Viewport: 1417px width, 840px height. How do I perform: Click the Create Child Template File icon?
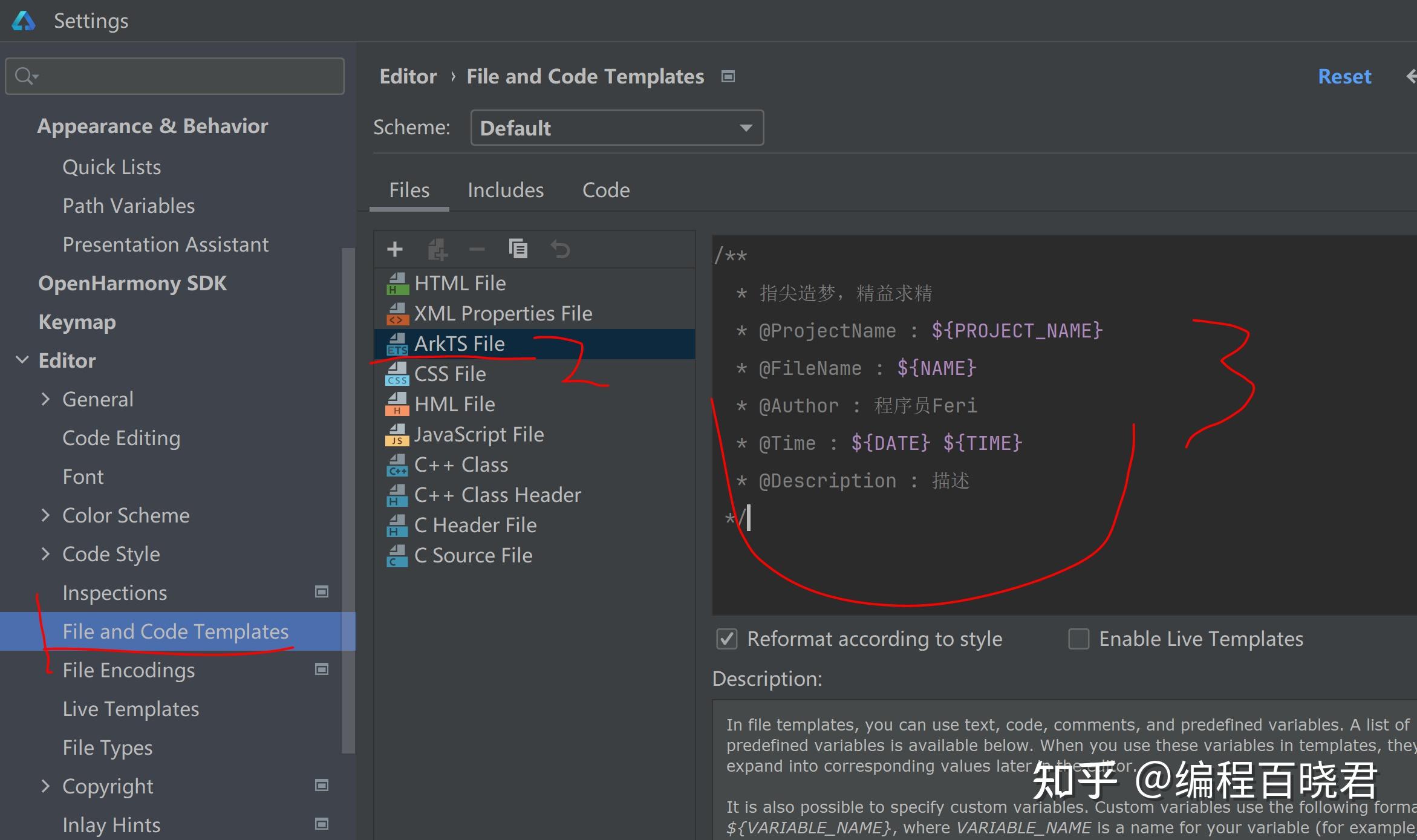click(437, 249)
